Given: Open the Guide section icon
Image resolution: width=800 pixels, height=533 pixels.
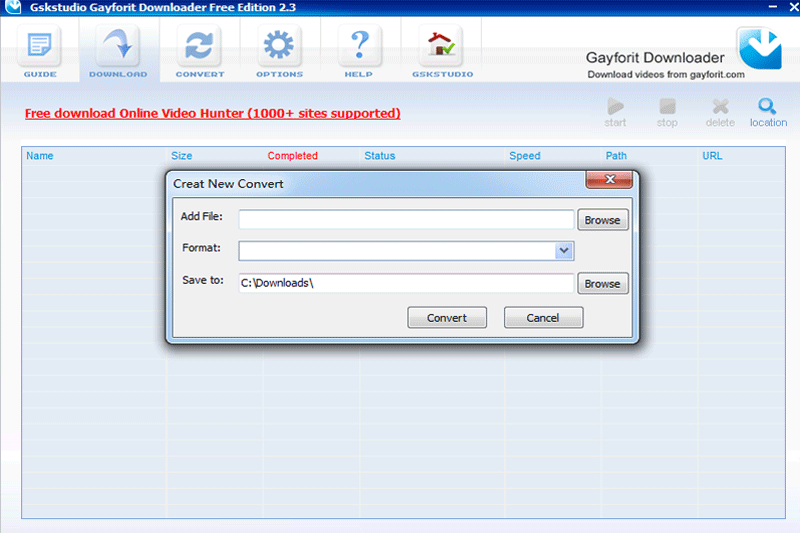Looking at the screenshot, I should (x=39, y=46).
